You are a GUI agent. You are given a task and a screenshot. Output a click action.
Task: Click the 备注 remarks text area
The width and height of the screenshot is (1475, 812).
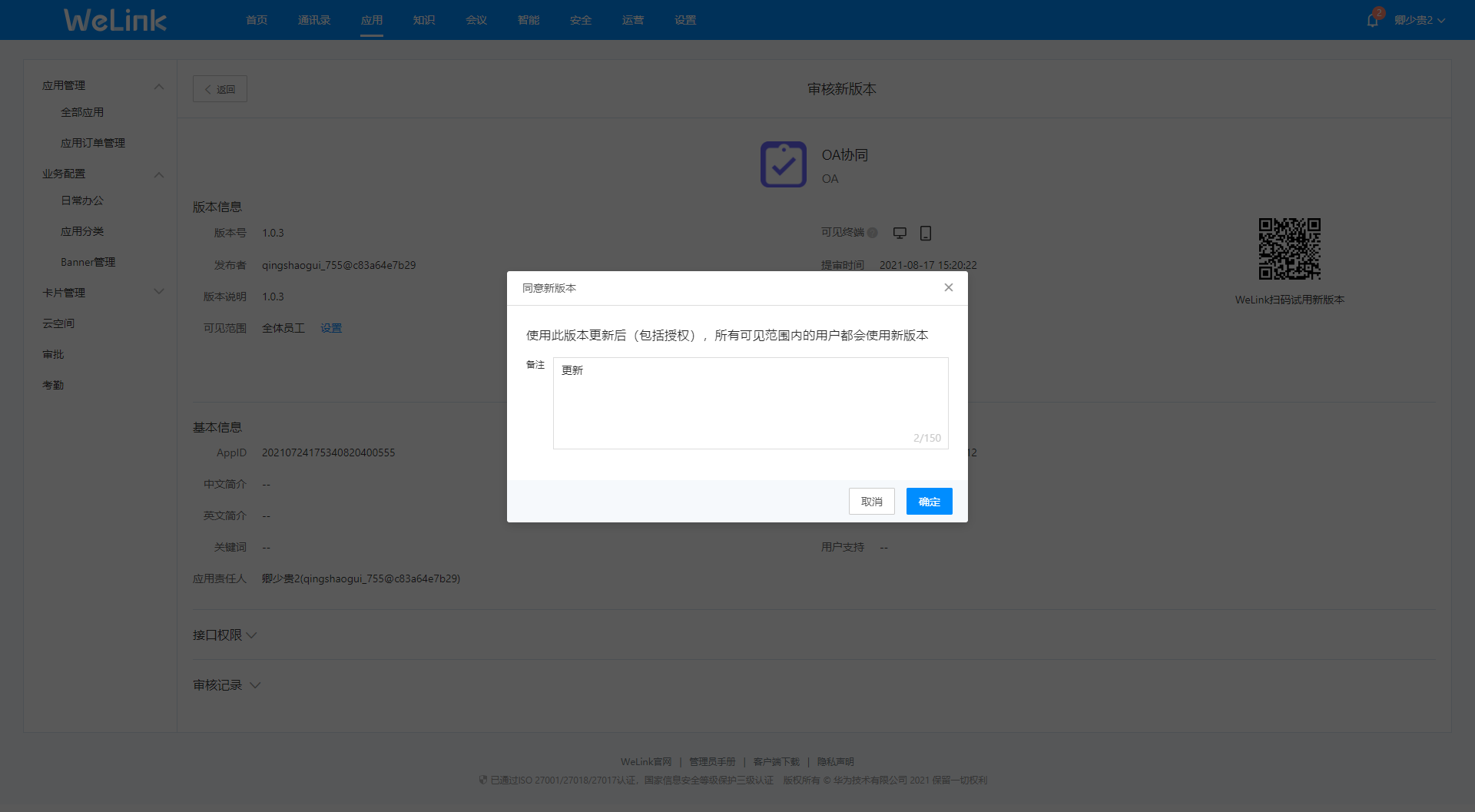[751, 403]
